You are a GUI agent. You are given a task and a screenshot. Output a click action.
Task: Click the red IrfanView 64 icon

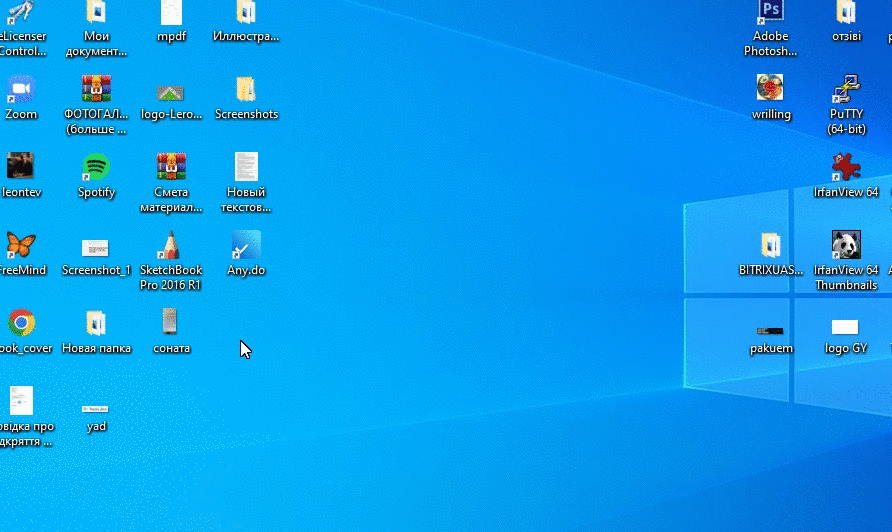(x=846, y=167)
